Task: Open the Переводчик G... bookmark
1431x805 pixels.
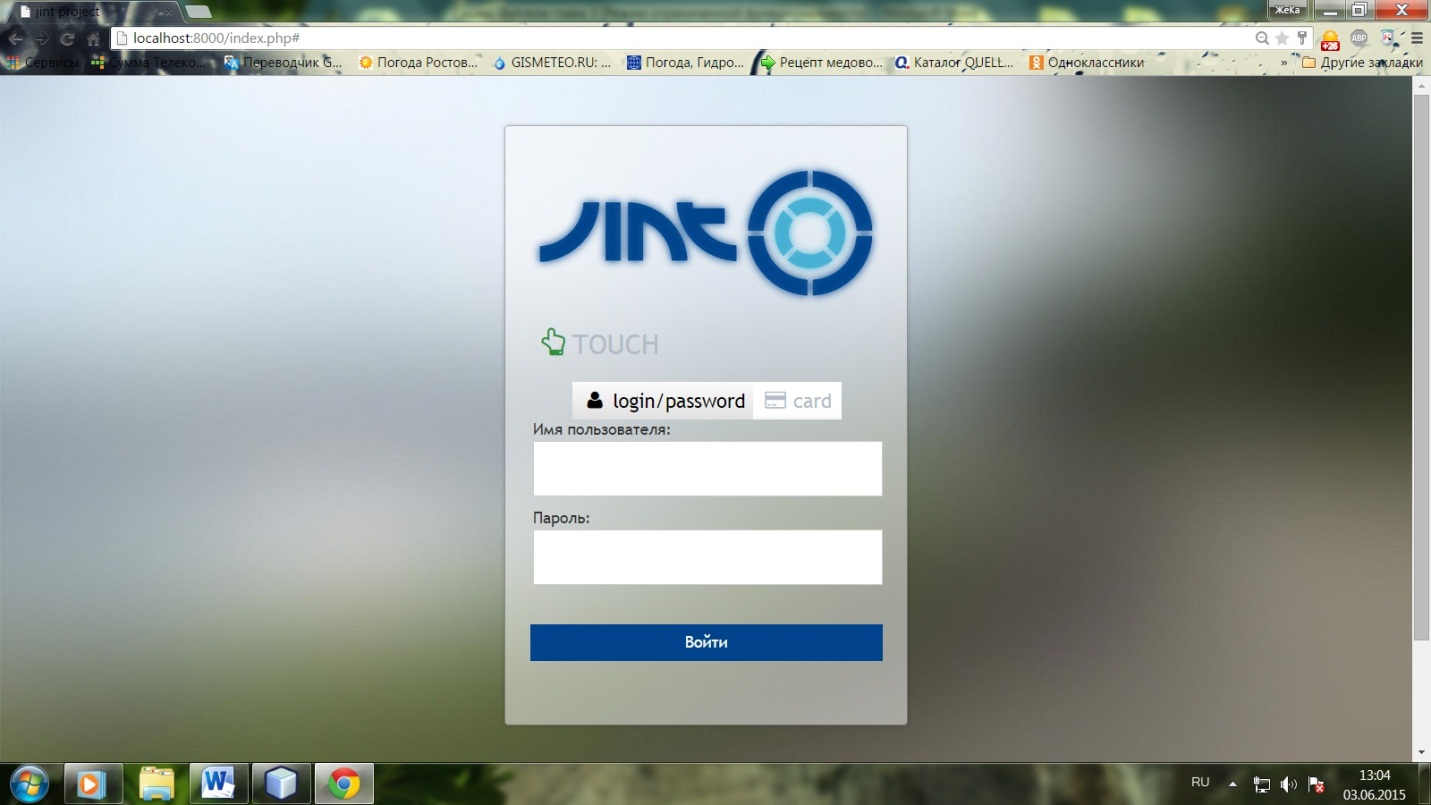Action: pyautogui.click(x=283, y=62)
